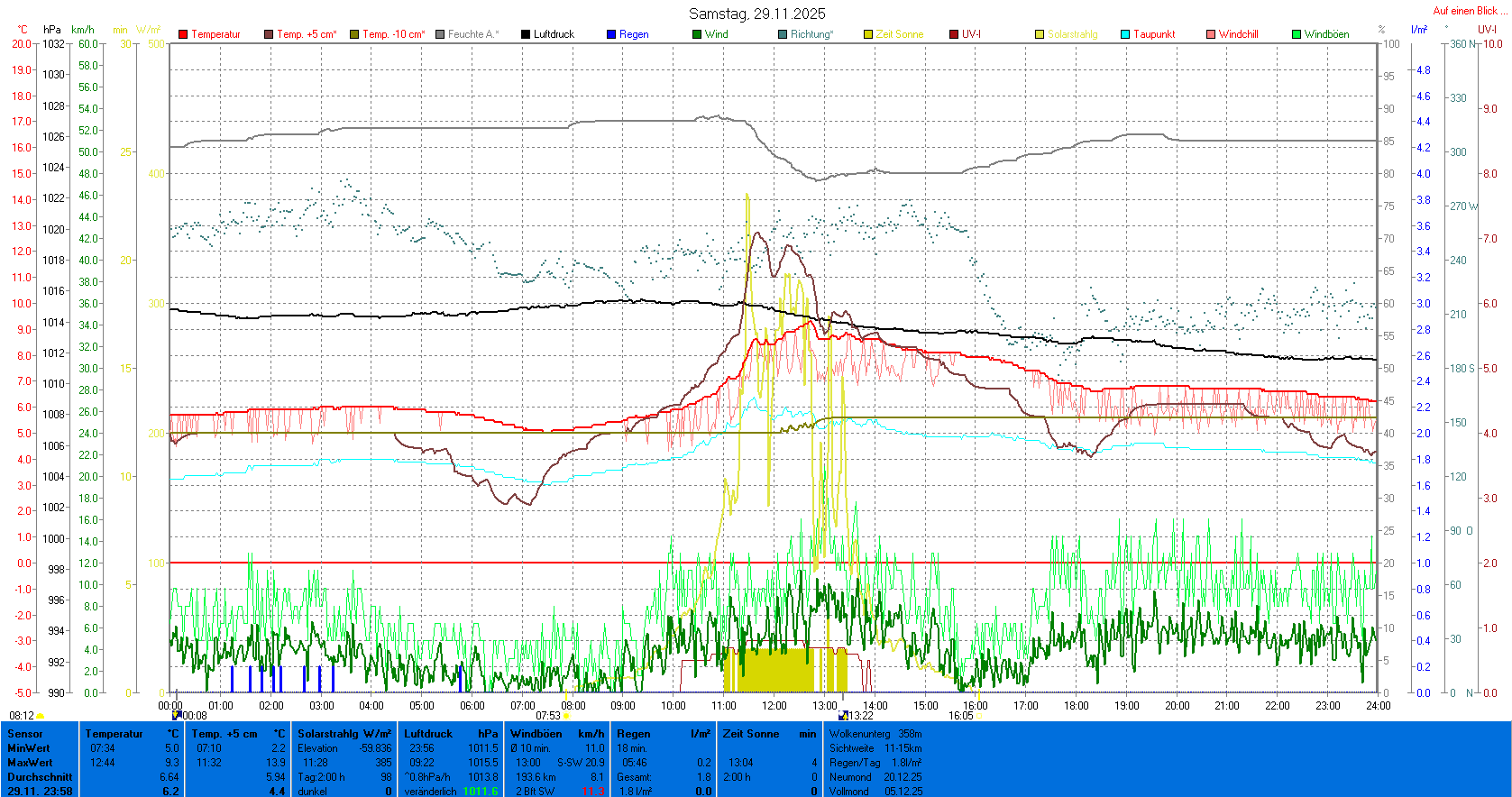This screenshot has width=1512, height=797.
Task: Select the Solarstrahlg legend entry
Action: point(1072,34)
